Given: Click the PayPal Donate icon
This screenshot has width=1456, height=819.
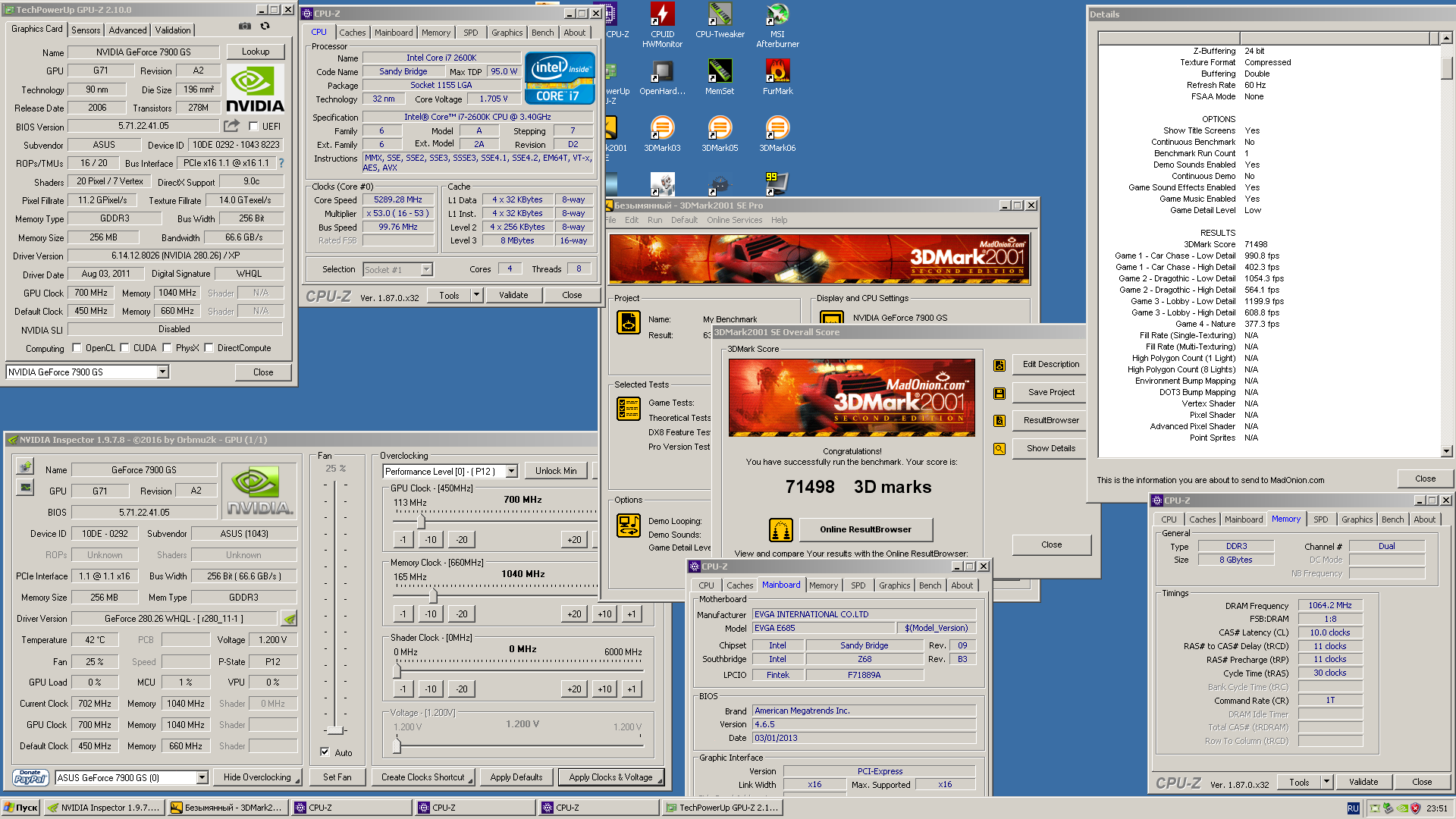Looking at the screenshot, I should (x=30, y=777).
